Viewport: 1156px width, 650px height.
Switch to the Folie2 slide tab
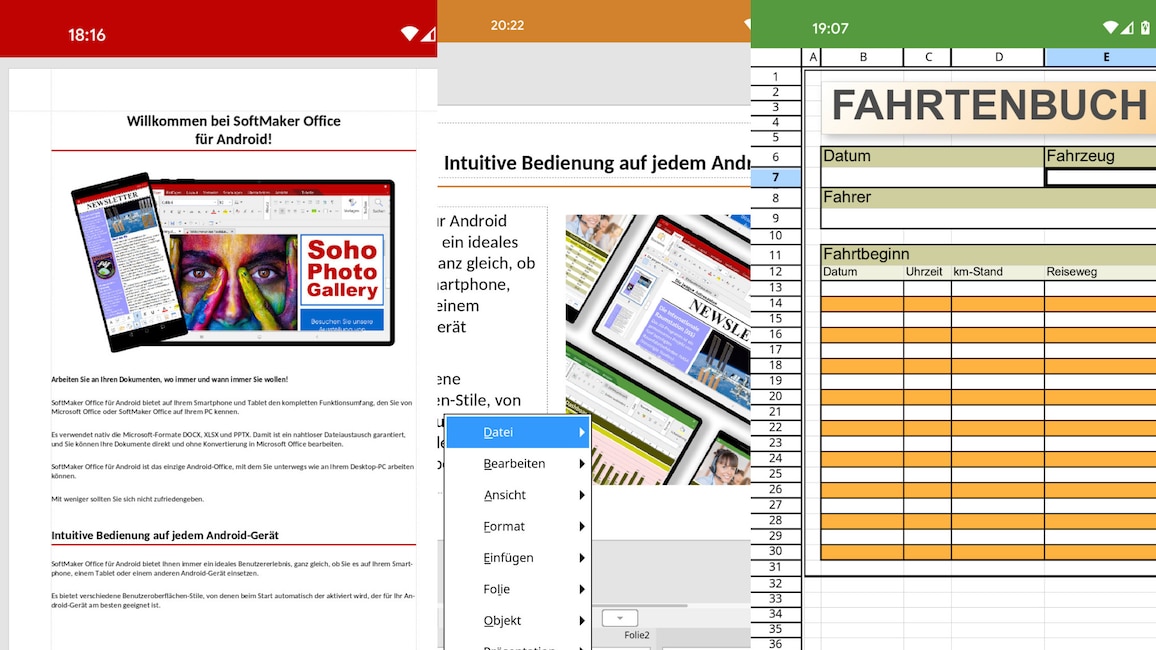click(x=635, y=634)
